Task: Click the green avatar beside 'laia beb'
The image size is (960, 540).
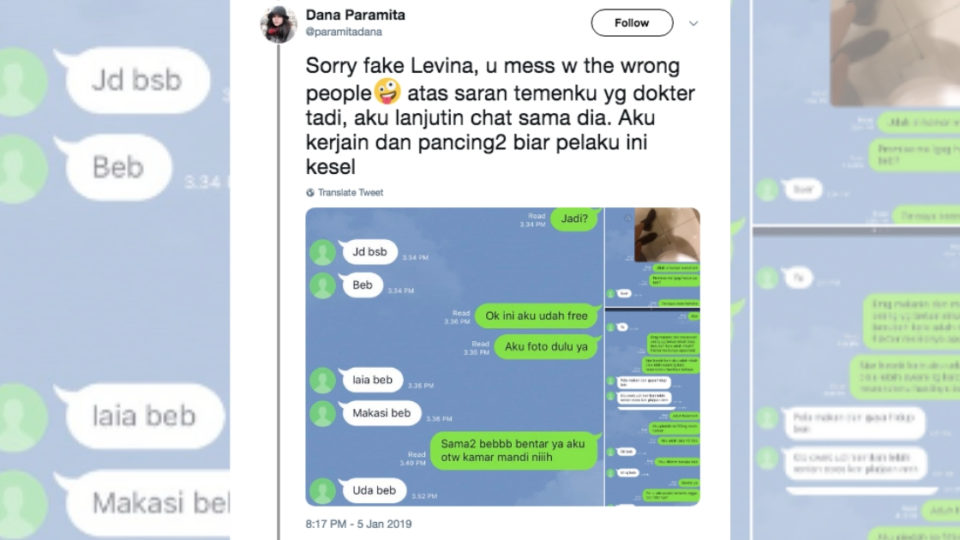Action: pyautogui.click(x=323, y=380)
